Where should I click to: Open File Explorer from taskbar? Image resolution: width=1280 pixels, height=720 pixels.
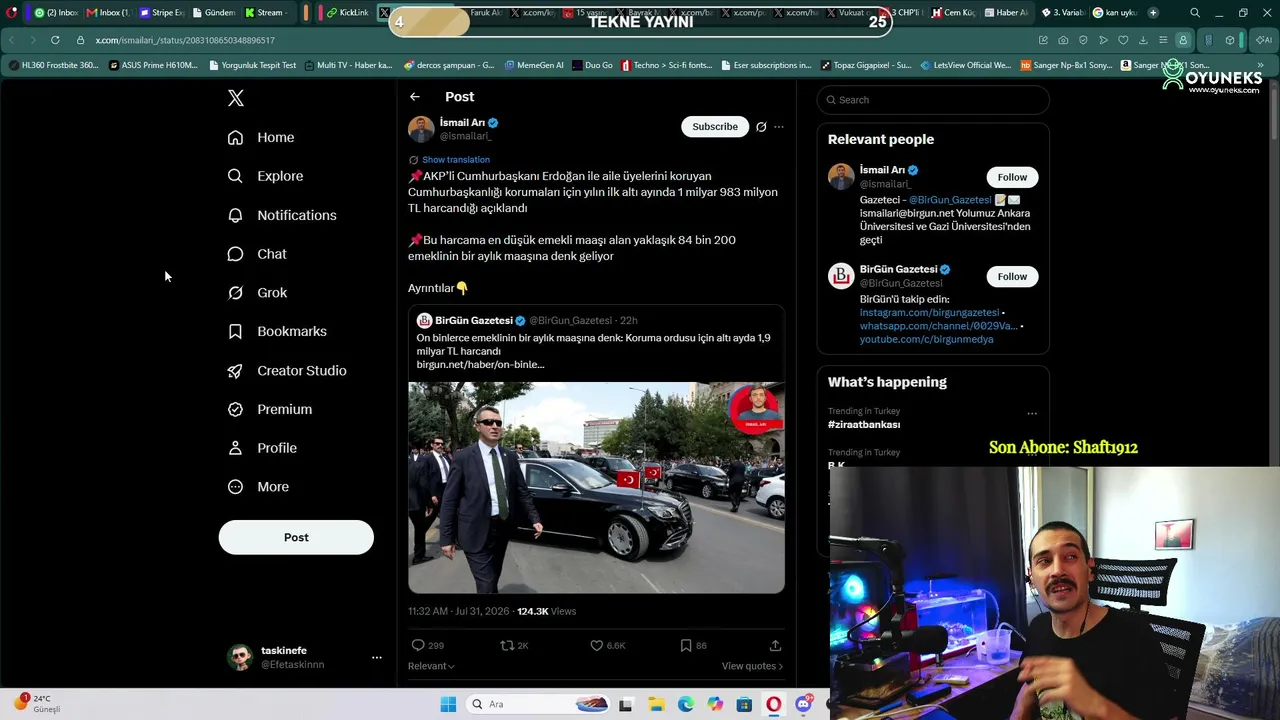pyautogui.click(x=656, y=705)
